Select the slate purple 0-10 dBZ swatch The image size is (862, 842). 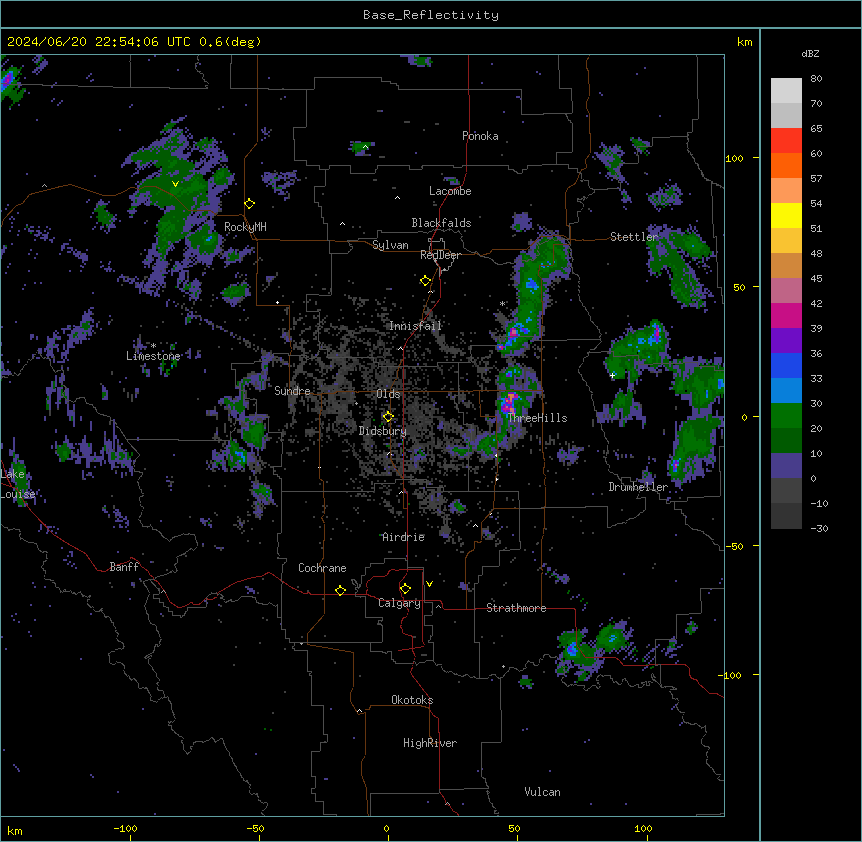click(x=786, y=466)
